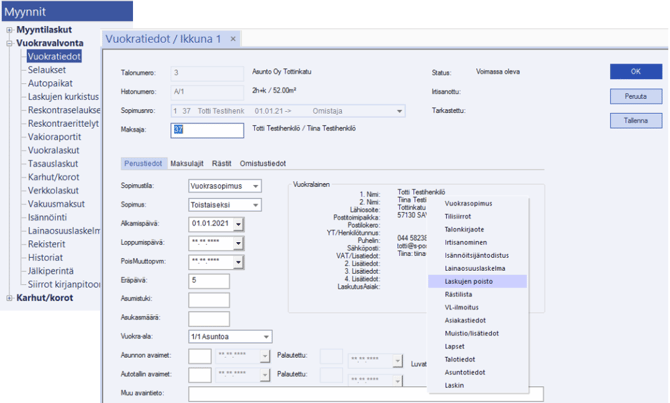Open the Vuokra-ala dropdown
Viewport: 670px width, 403px height.
266,337
